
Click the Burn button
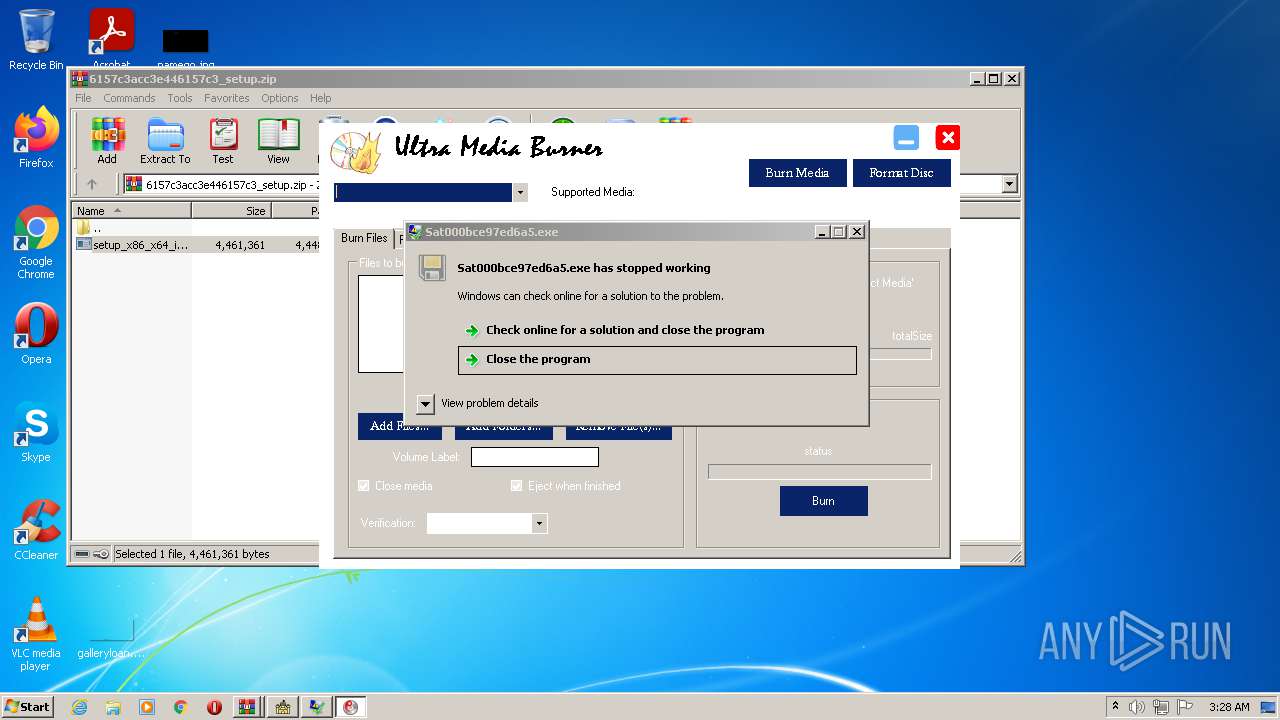coord(823,501)
